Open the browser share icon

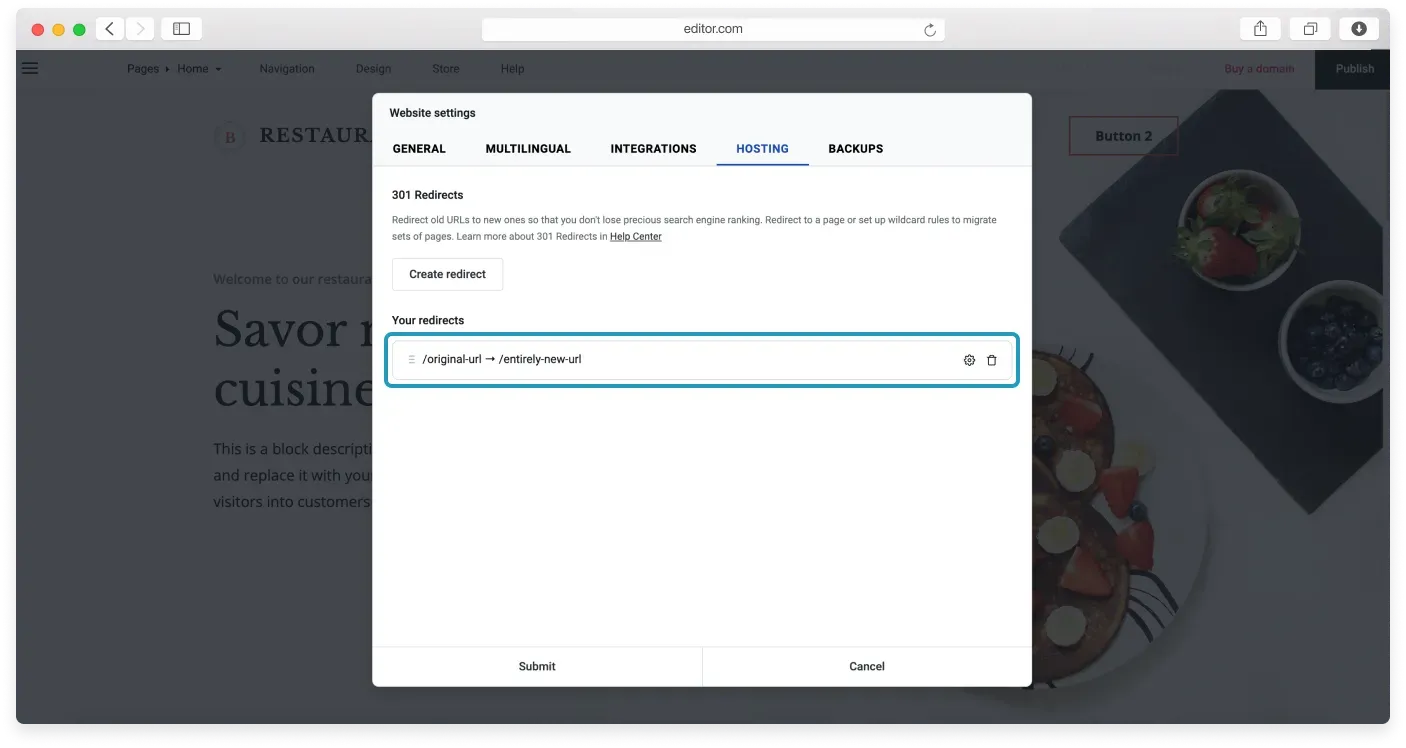[x=1260, y=29]
